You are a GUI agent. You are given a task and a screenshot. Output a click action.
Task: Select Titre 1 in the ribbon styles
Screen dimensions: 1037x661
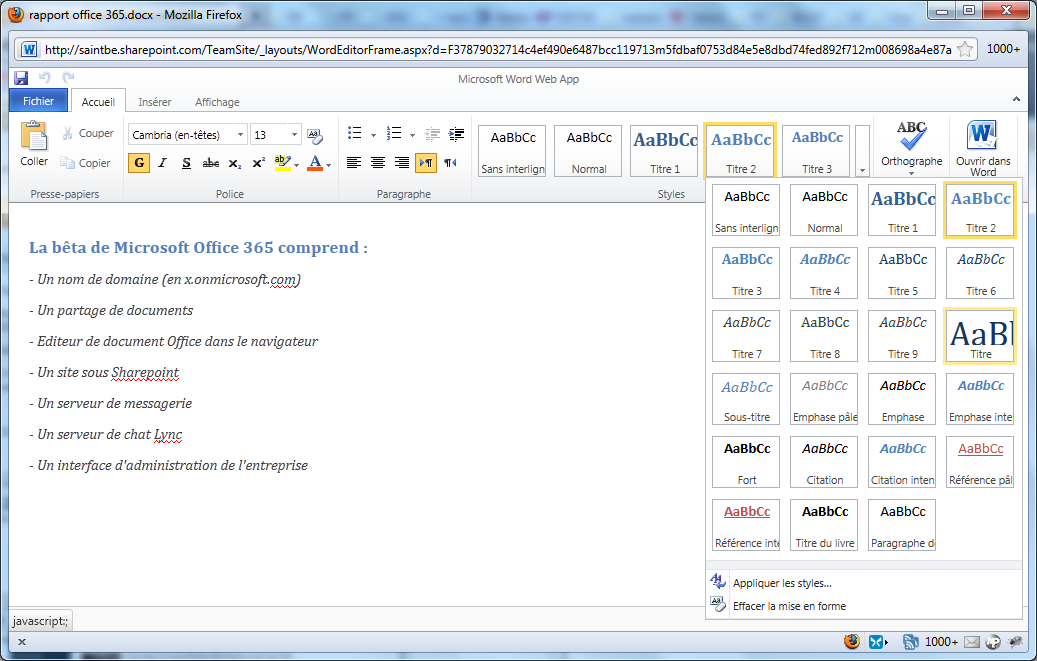pos(665,151)
